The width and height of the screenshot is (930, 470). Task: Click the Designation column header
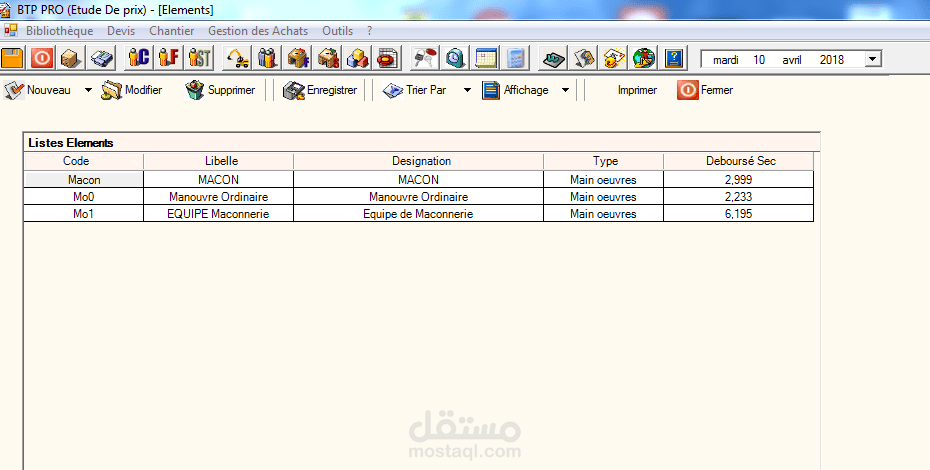point(418,161)
